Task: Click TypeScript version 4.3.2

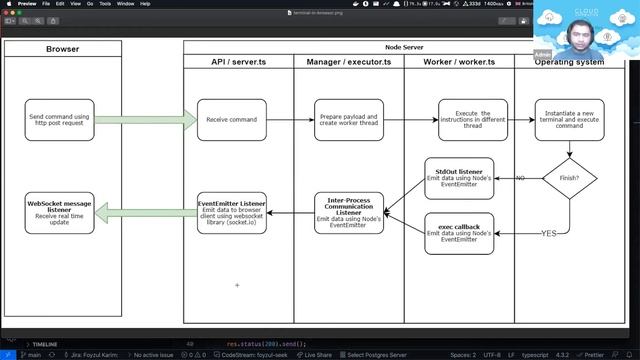Action: point(562,355)
